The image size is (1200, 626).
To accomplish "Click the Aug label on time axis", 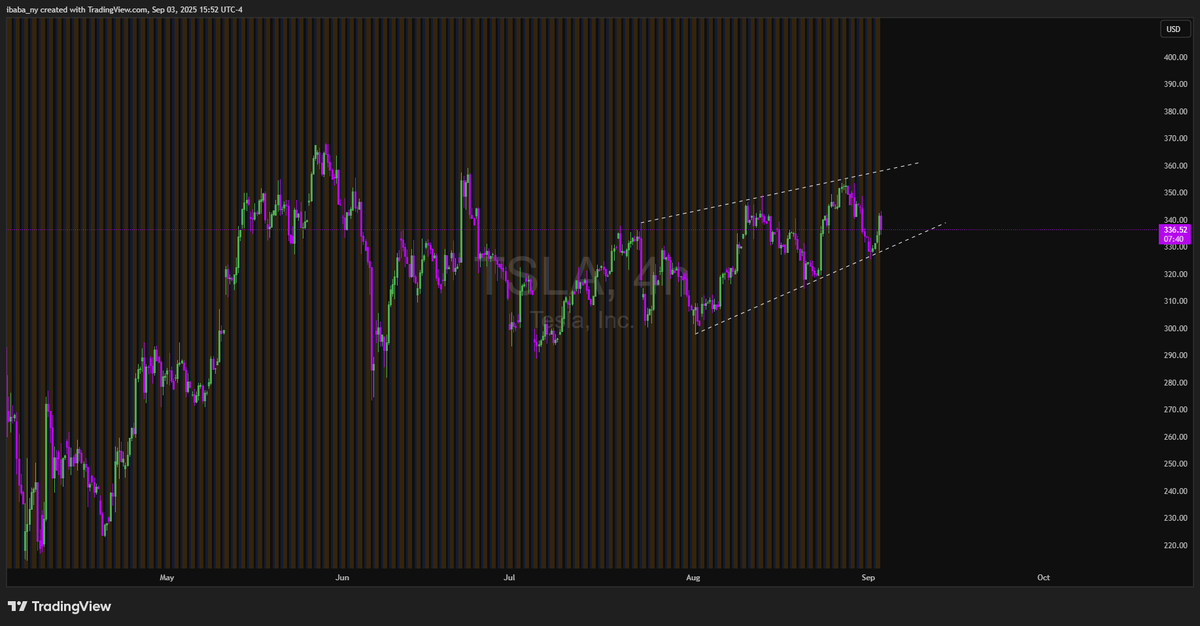I will pyautogui.click(x=693, y=578).
